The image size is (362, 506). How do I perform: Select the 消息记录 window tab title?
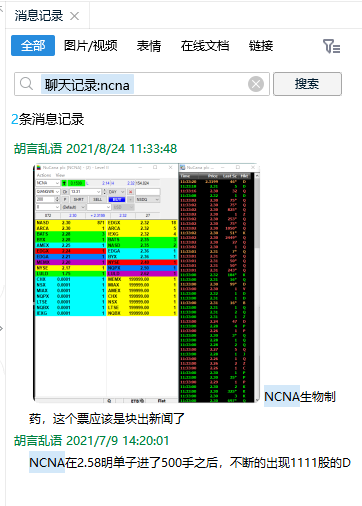point(39,16)
